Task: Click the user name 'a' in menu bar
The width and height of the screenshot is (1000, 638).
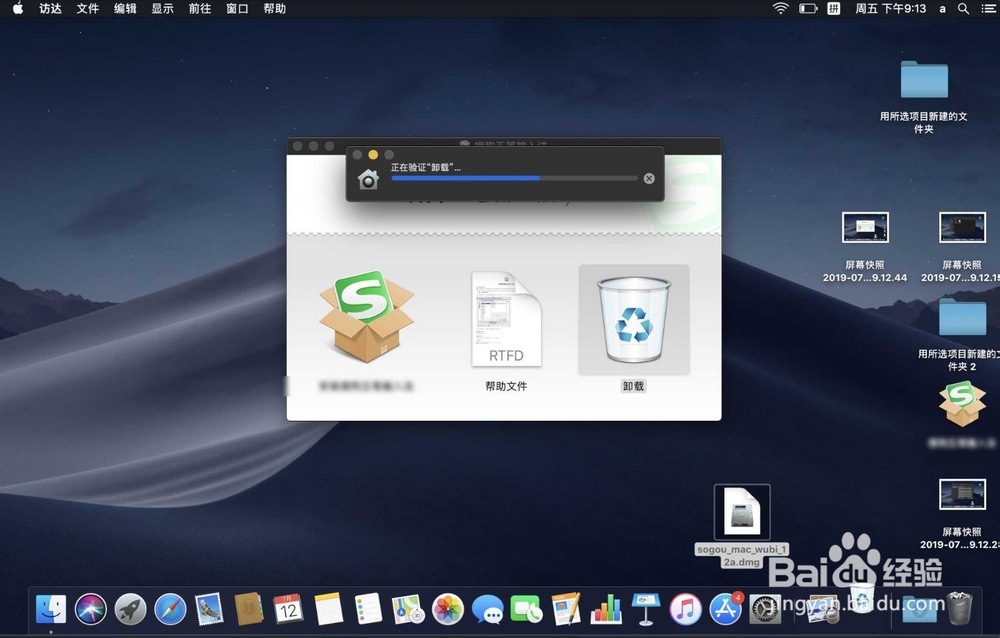Action: [942, 9]
